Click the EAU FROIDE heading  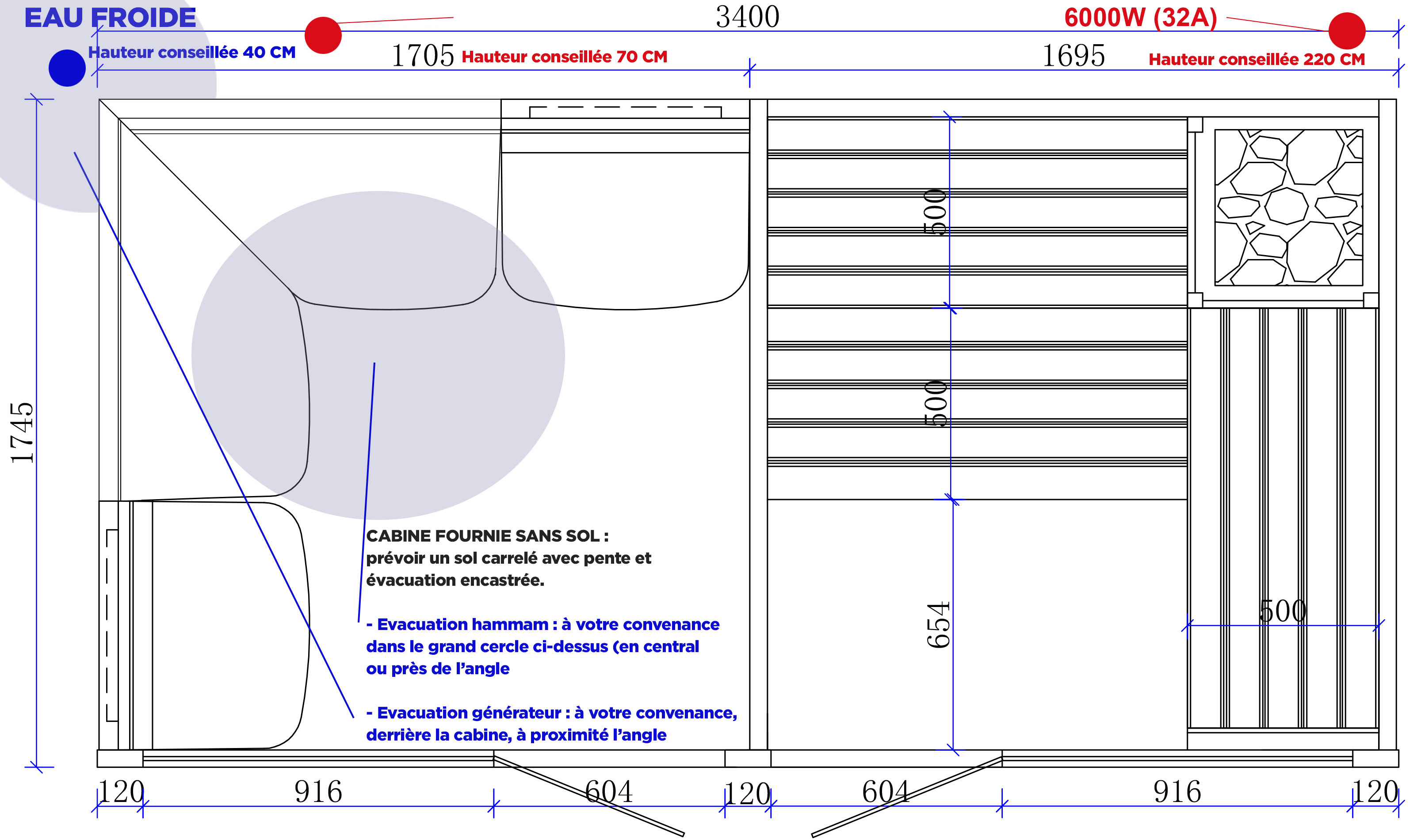tap(110, 18)
